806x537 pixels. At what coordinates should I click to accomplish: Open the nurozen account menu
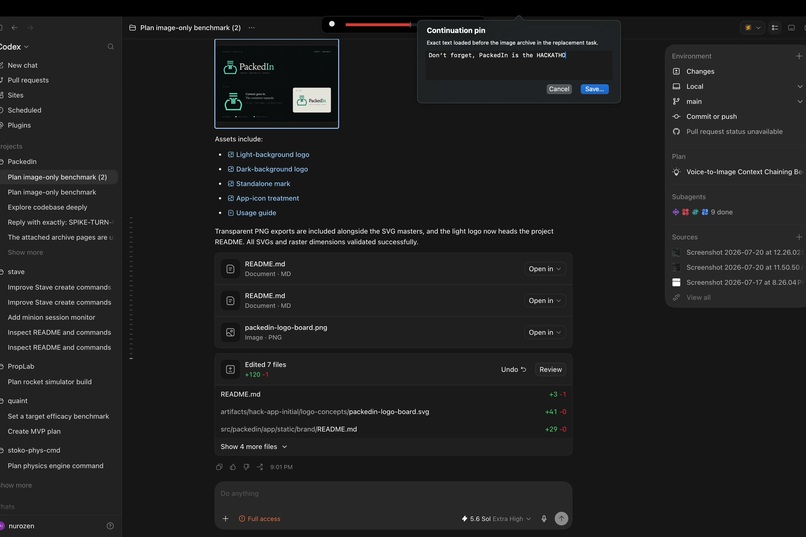17,526
